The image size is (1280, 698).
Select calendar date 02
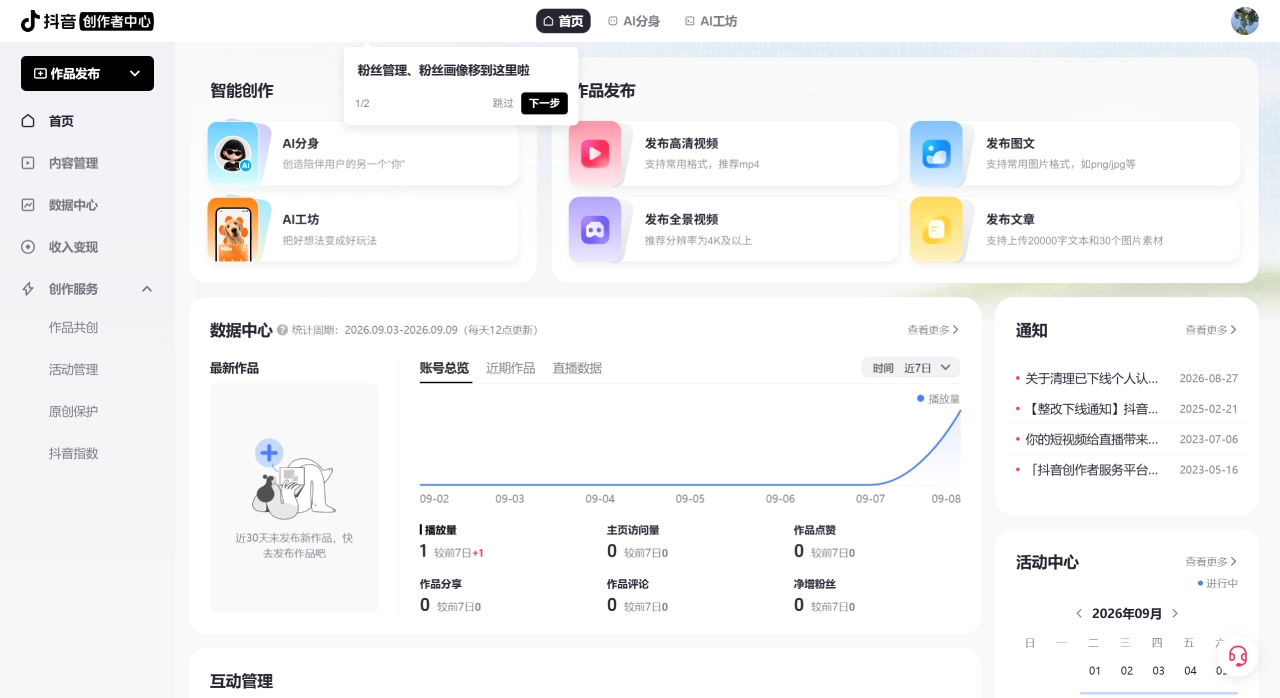[x=1127, y=671]
